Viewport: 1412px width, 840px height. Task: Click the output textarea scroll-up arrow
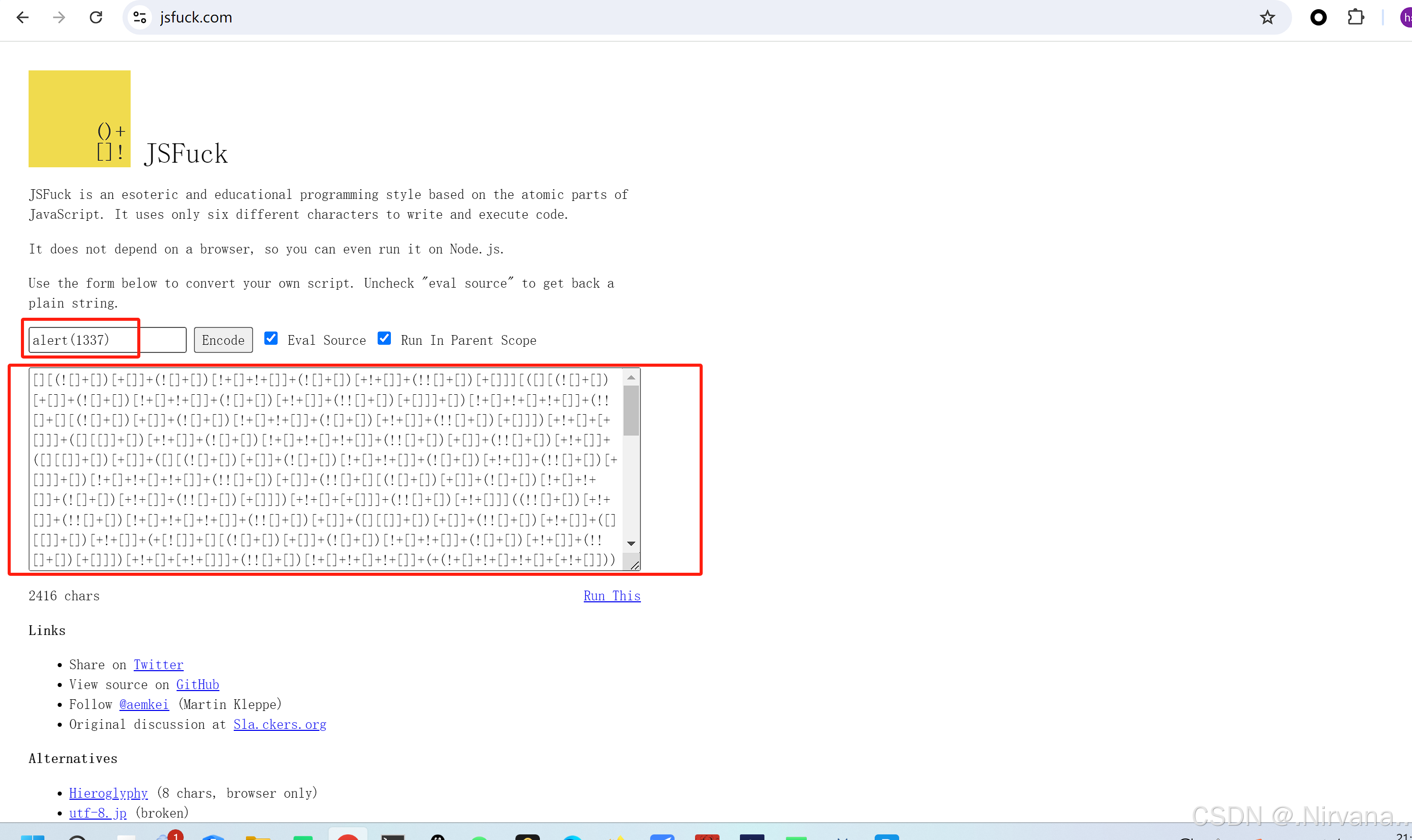coord(631,377)
